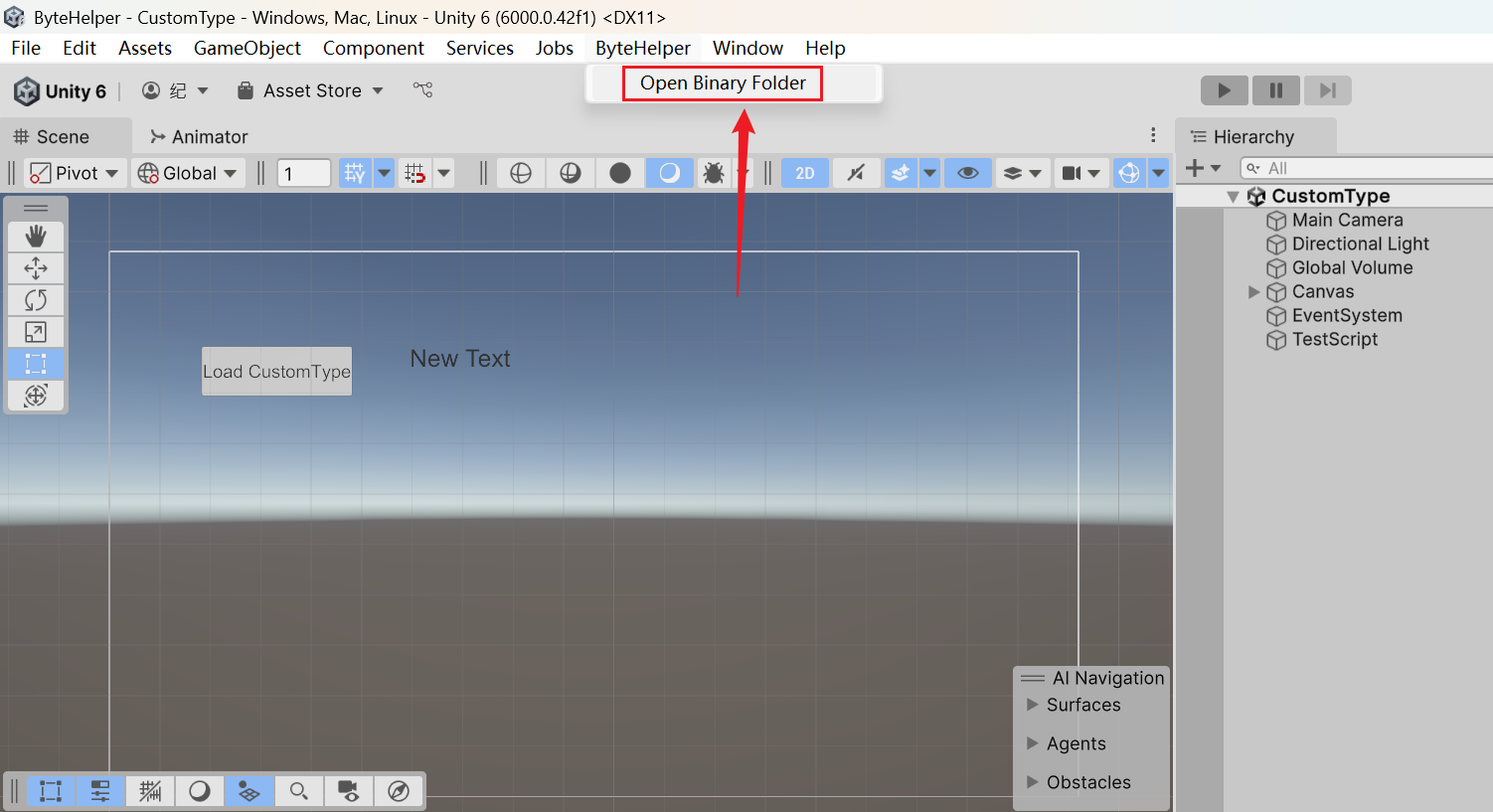Open the scene effects dropdown arrow

pyautogui.click(x=929, y=173)
